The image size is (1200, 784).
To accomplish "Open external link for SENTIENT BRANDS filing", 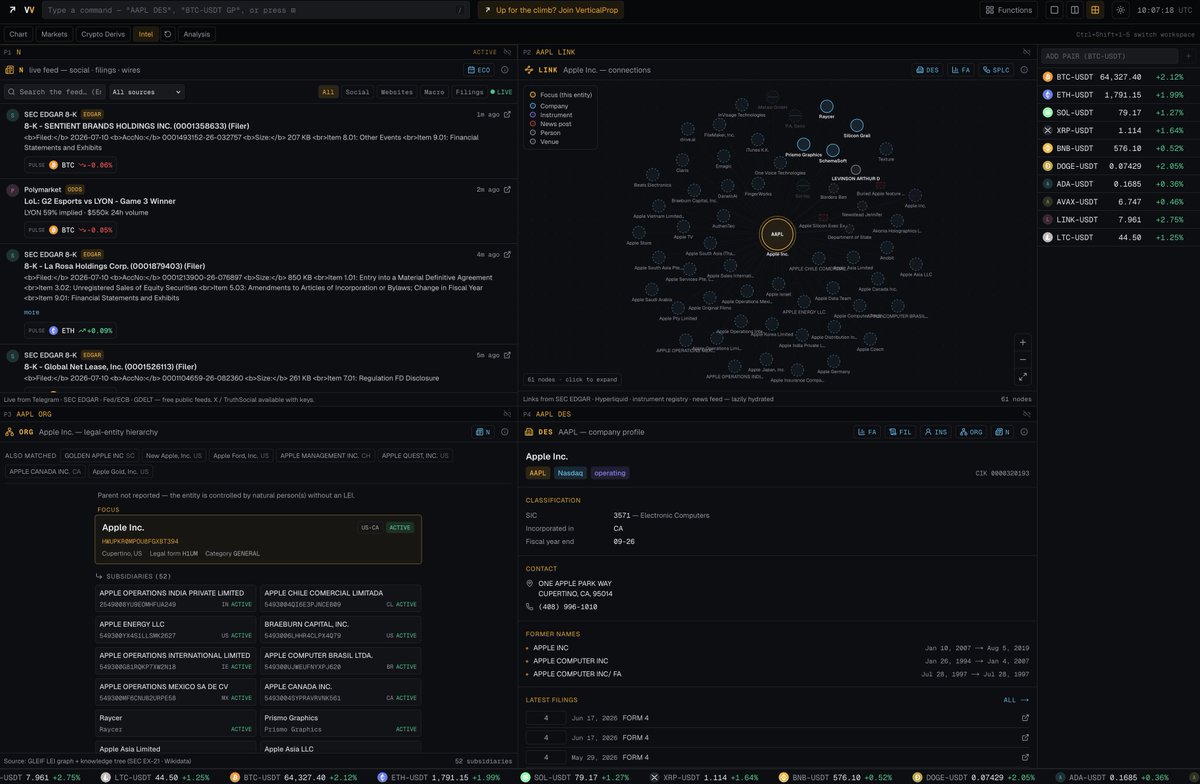I will (507, 115).
